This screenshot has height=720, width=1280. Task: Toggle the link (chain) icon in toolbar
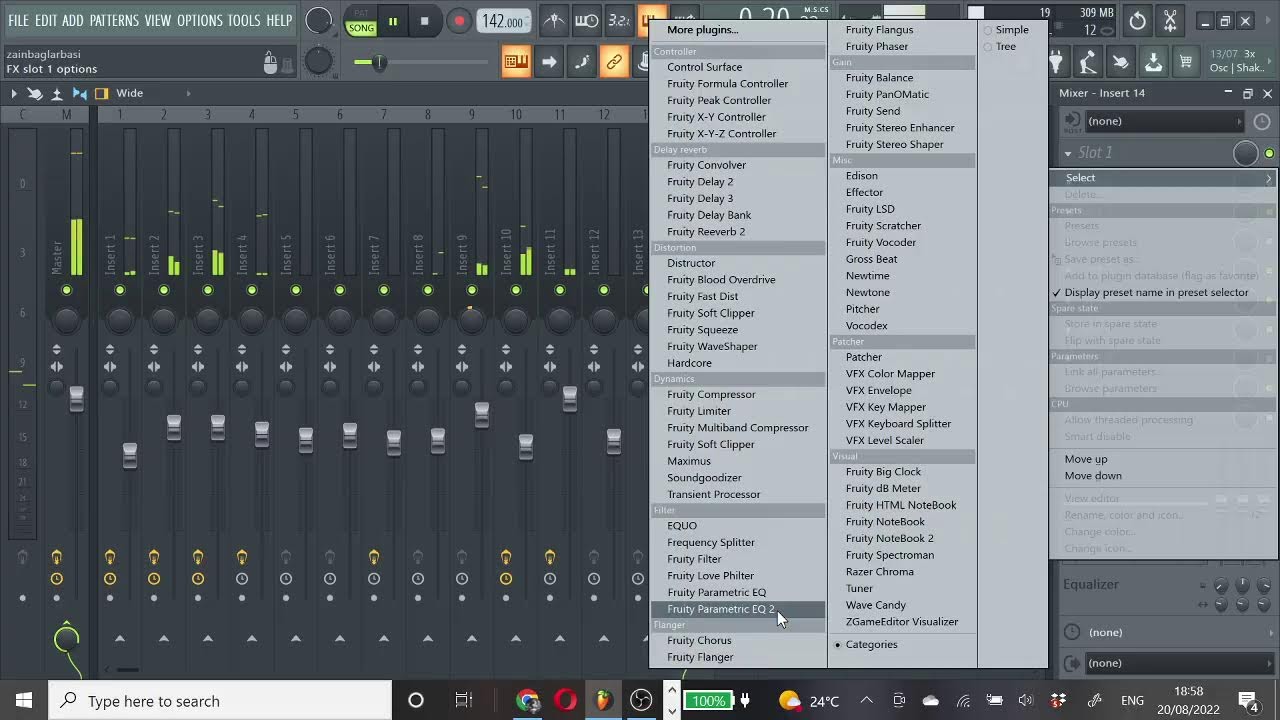(614, 62)
